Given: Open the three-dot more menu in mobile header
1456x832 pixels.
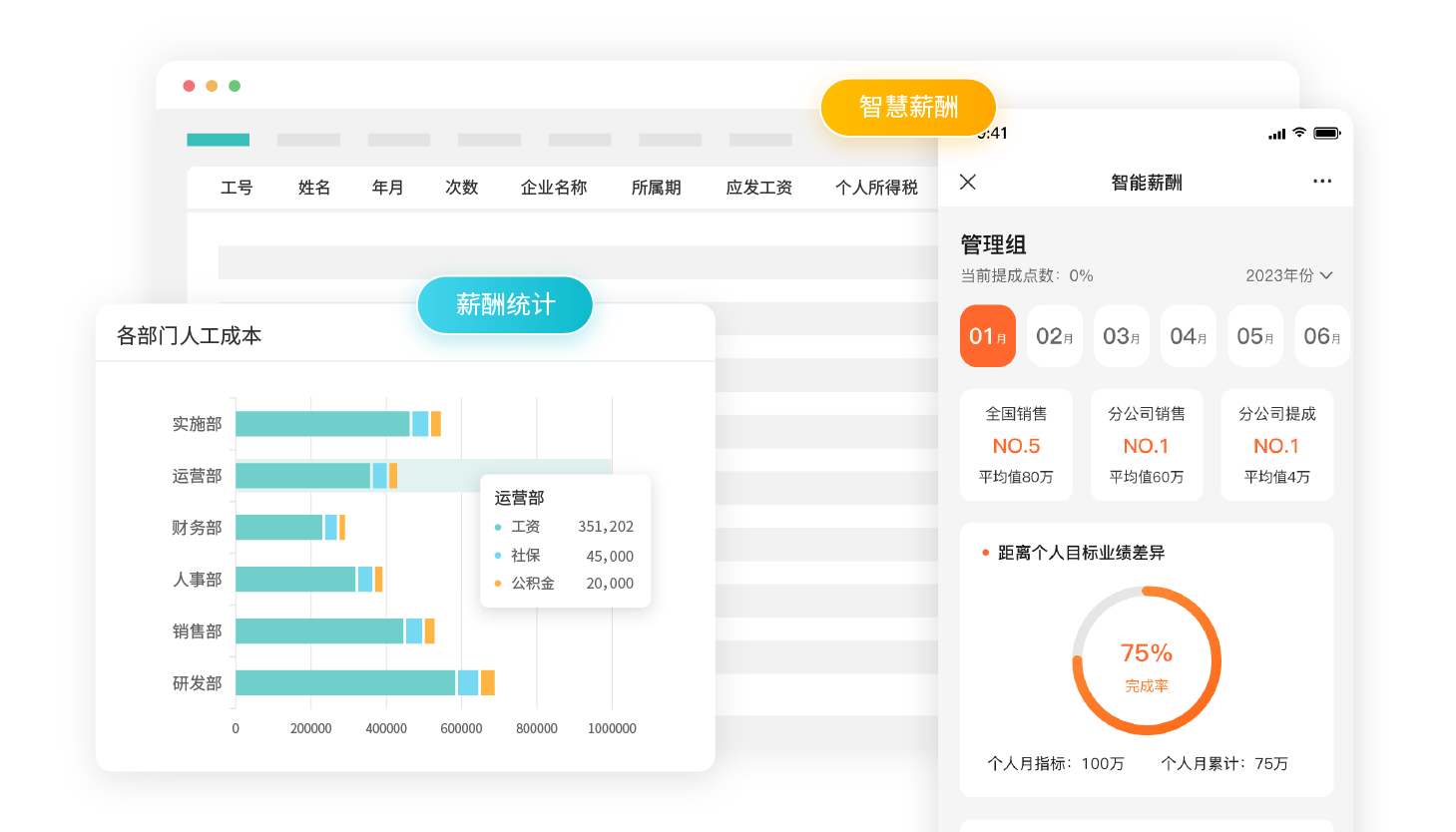Looking at the screenshot, I should point(1322,182).
